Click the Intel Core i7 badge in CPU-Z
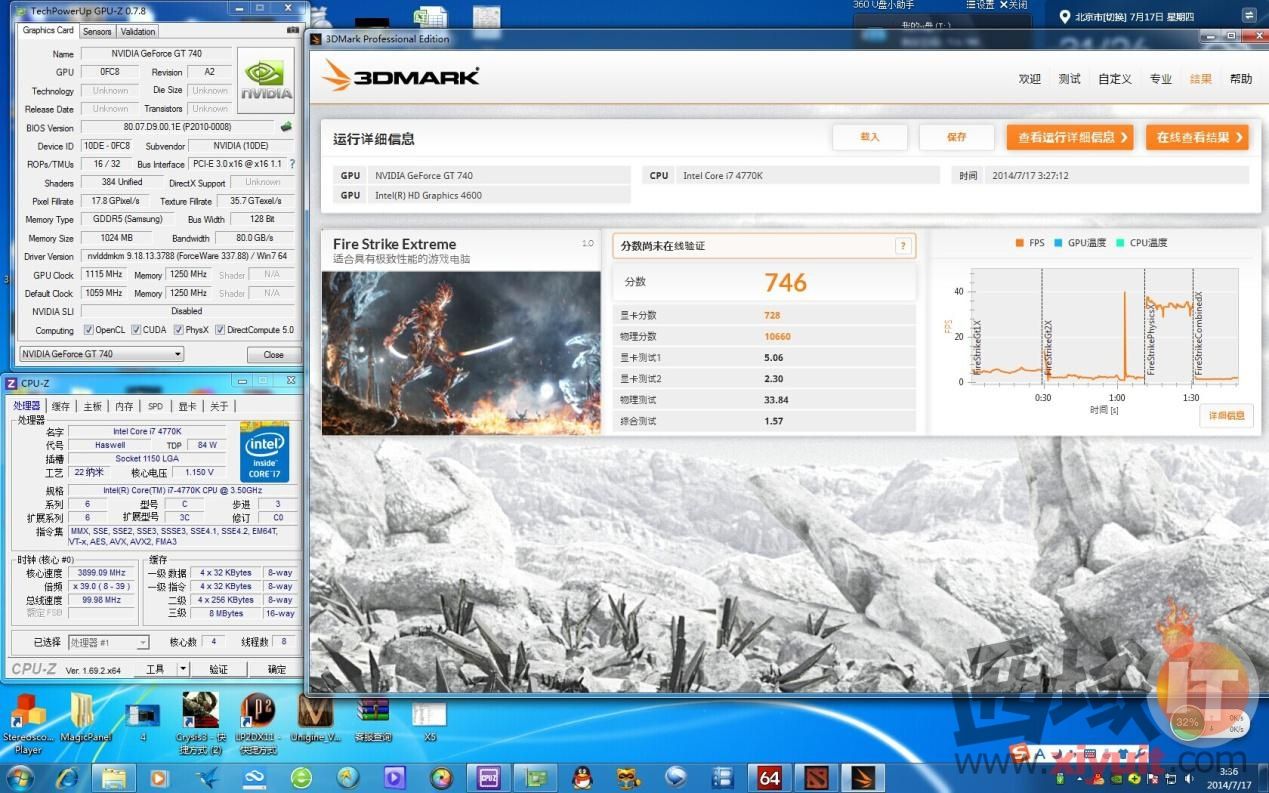This screenshot has height=793, width=1269. tap(265, 452)
